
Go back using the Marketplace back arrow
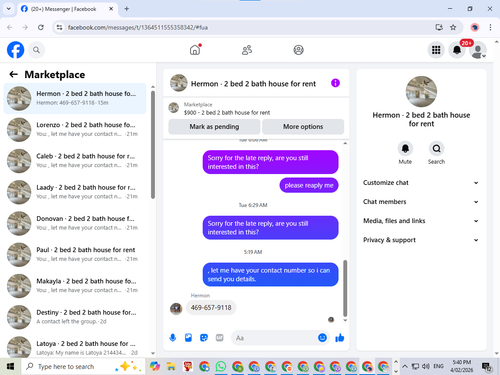point(13,74)
